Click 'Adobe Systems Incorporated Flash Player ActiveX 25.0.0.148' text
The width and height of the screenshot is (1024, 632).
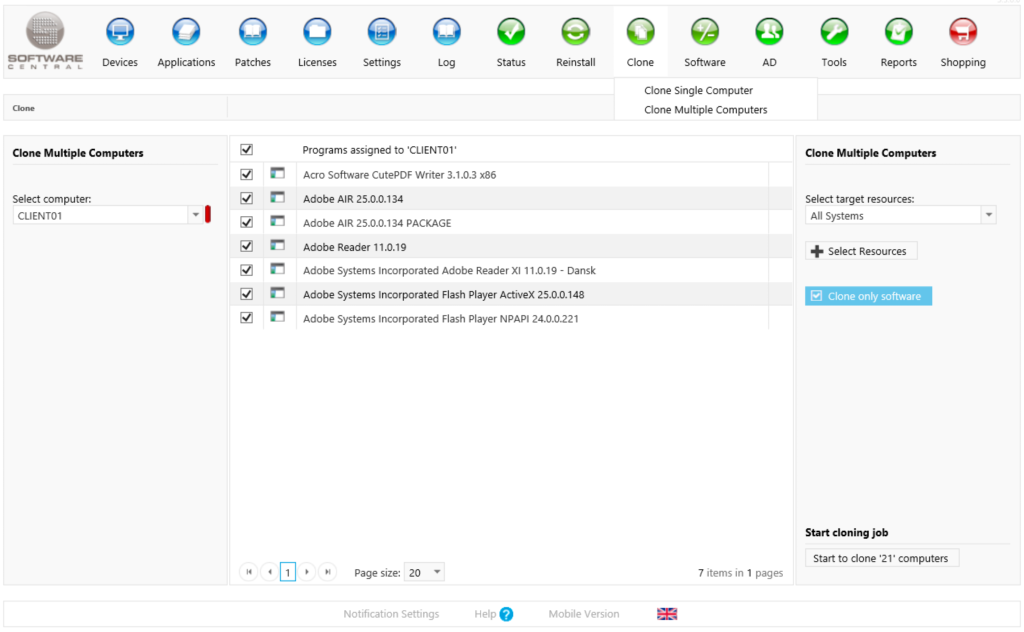tap(443, 294)
